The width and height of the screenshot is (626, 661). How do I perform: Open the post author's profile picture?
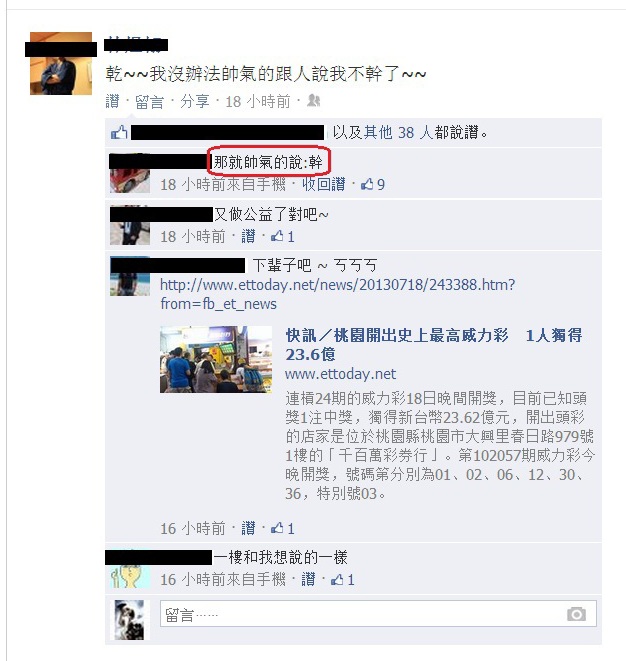click(61, 63)
